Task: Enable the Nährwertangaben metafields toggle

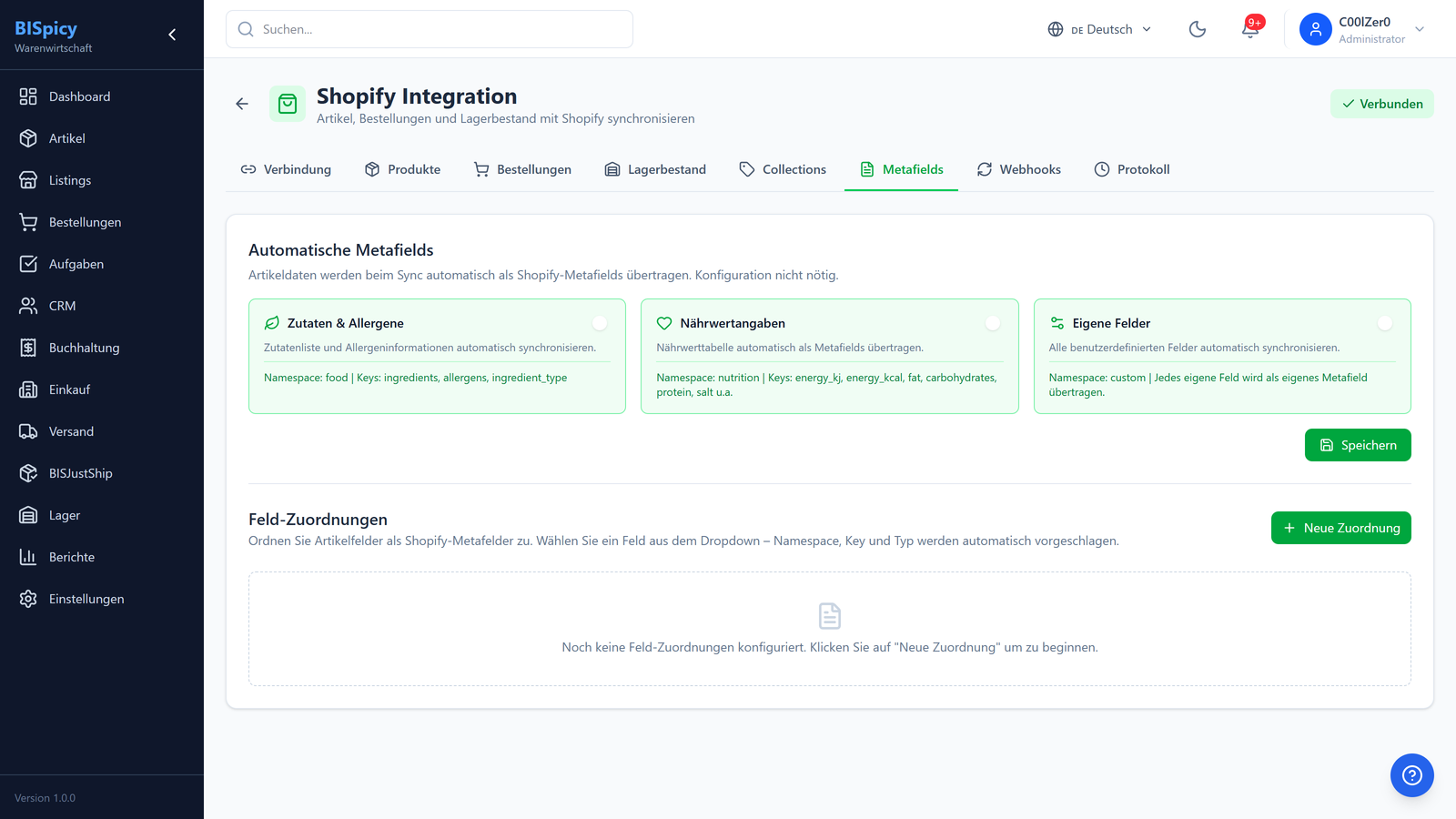Action: [993, 322]
